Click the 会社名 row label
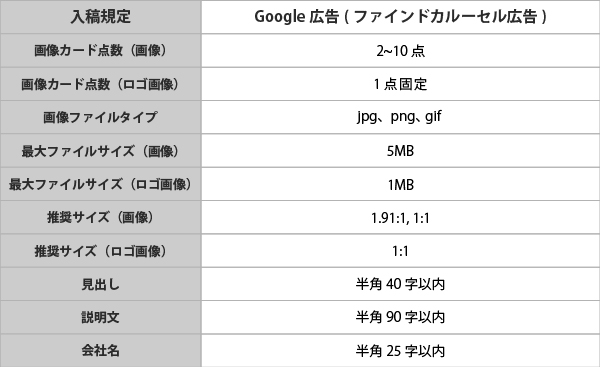 coord(101,351)
